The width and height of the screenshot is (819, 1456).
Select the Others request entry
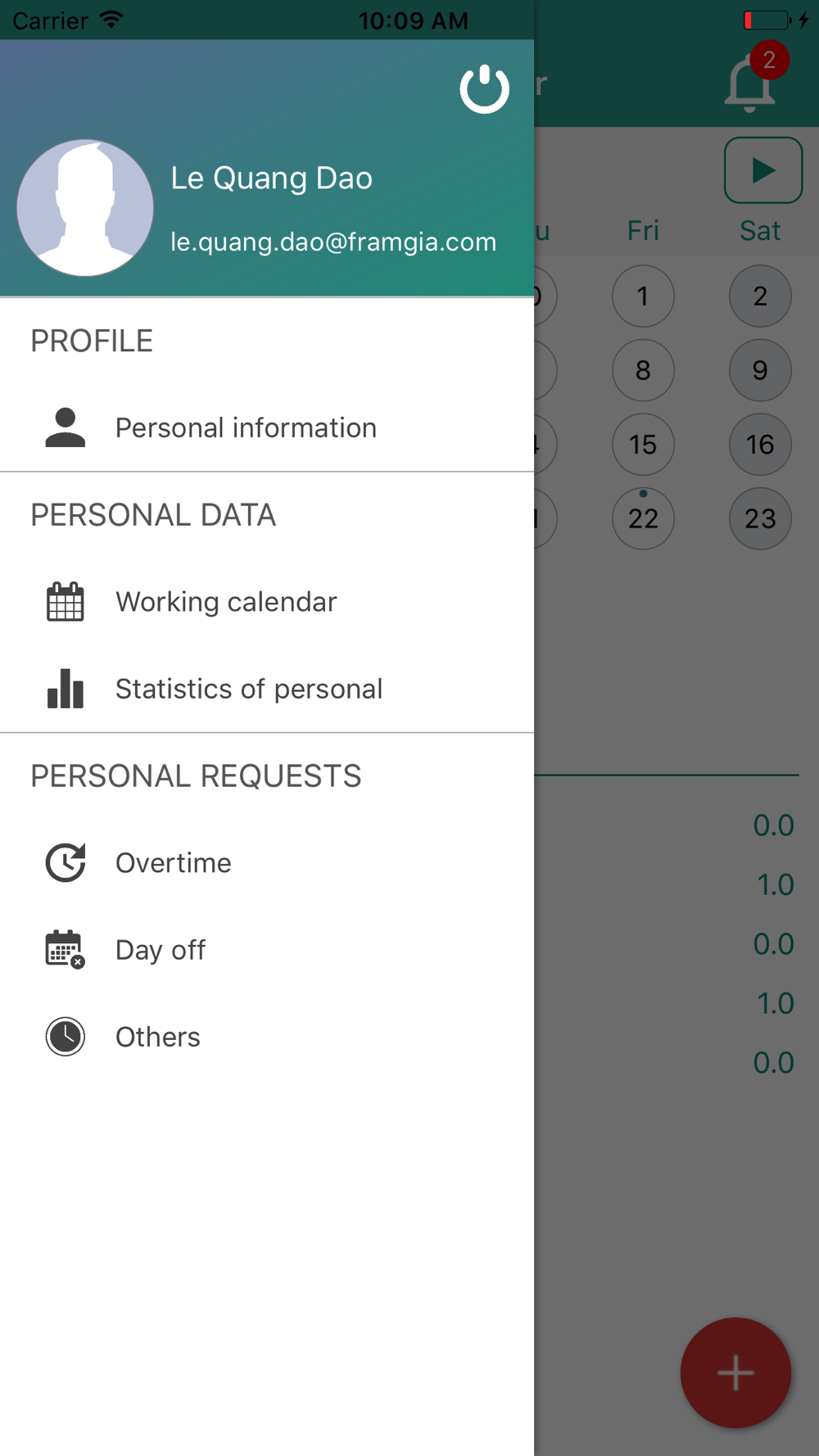click(x=267, y=1037)
